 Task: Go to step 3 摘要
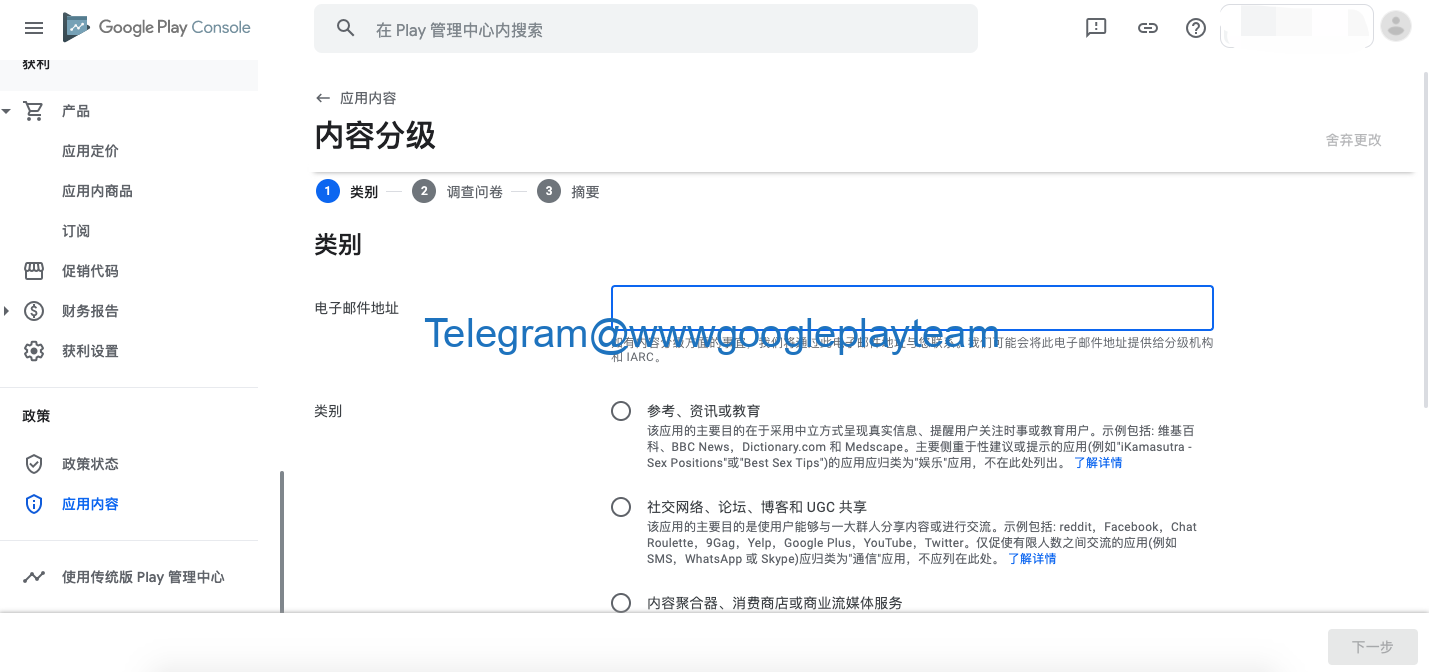568,191
